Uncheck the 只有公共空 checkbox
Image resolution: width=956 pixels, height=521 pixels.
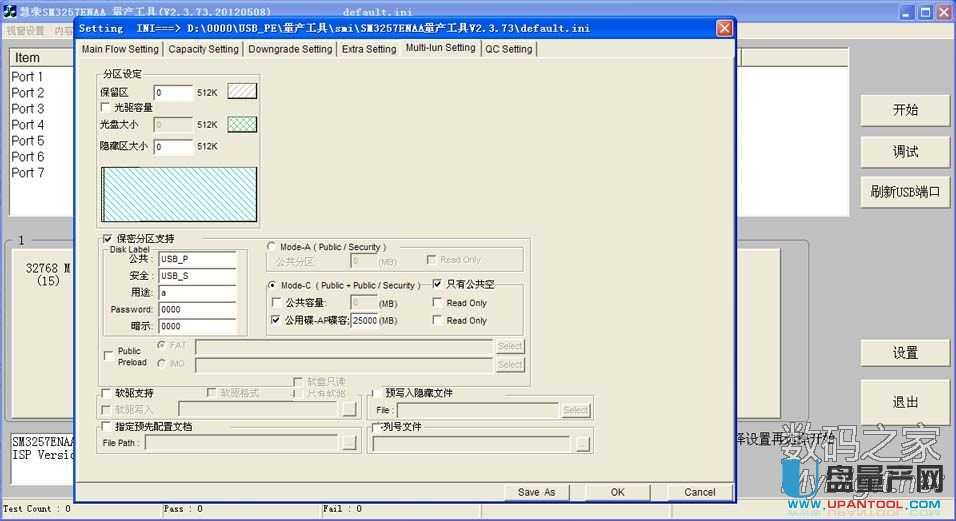coord(437,285)
